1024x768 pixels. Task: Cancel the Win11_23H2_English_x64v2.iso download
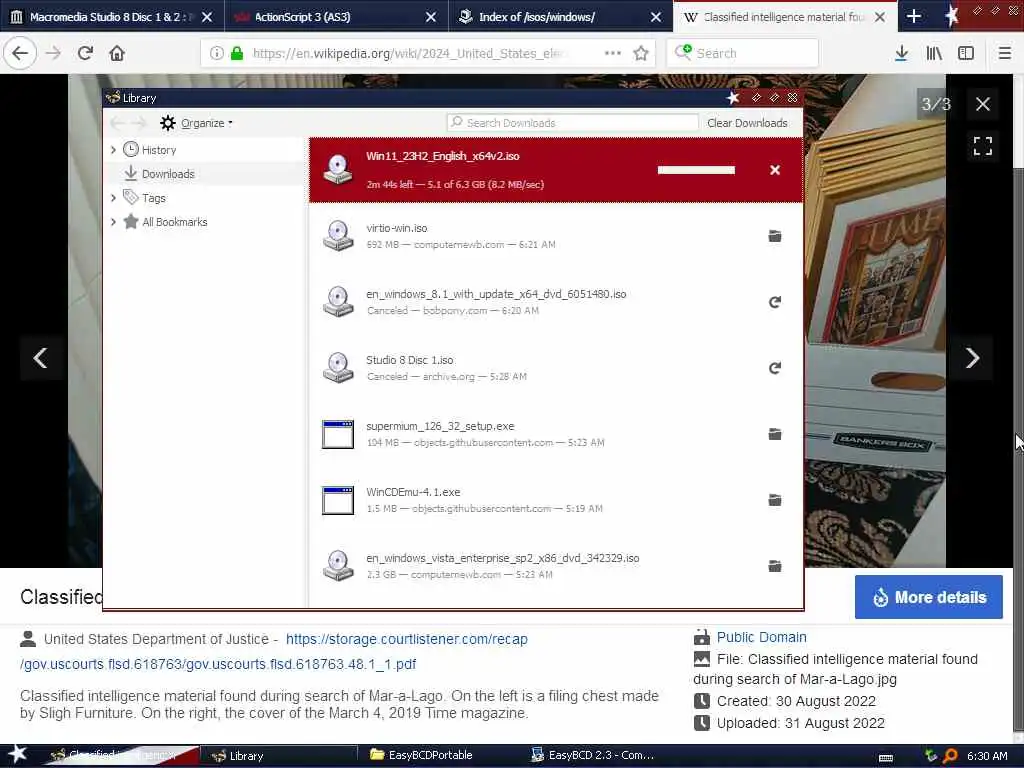(x=775, y=170)
